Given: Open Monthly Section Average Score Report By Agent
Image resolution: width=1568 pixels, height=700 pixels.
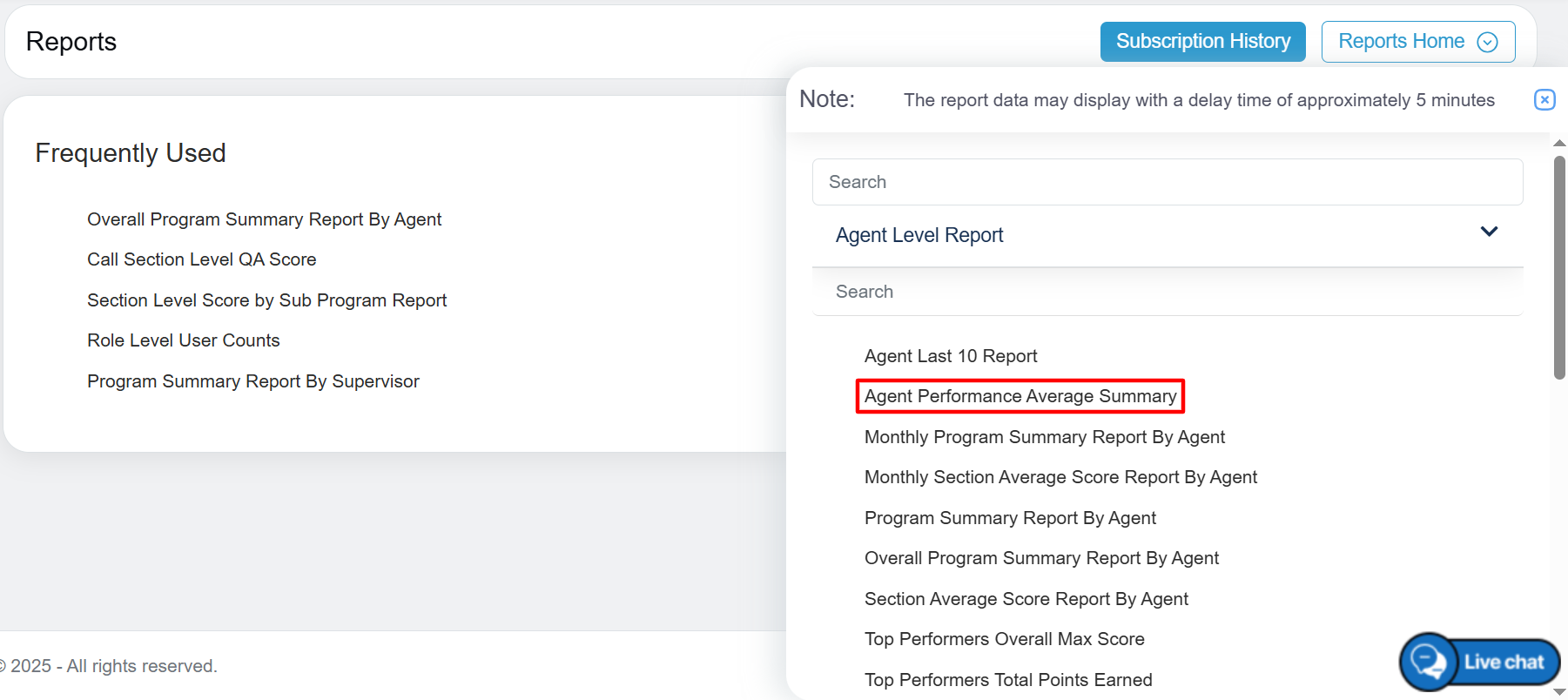Looking at the screenshot, I should pyautogui.click(x=1060, y=477).
